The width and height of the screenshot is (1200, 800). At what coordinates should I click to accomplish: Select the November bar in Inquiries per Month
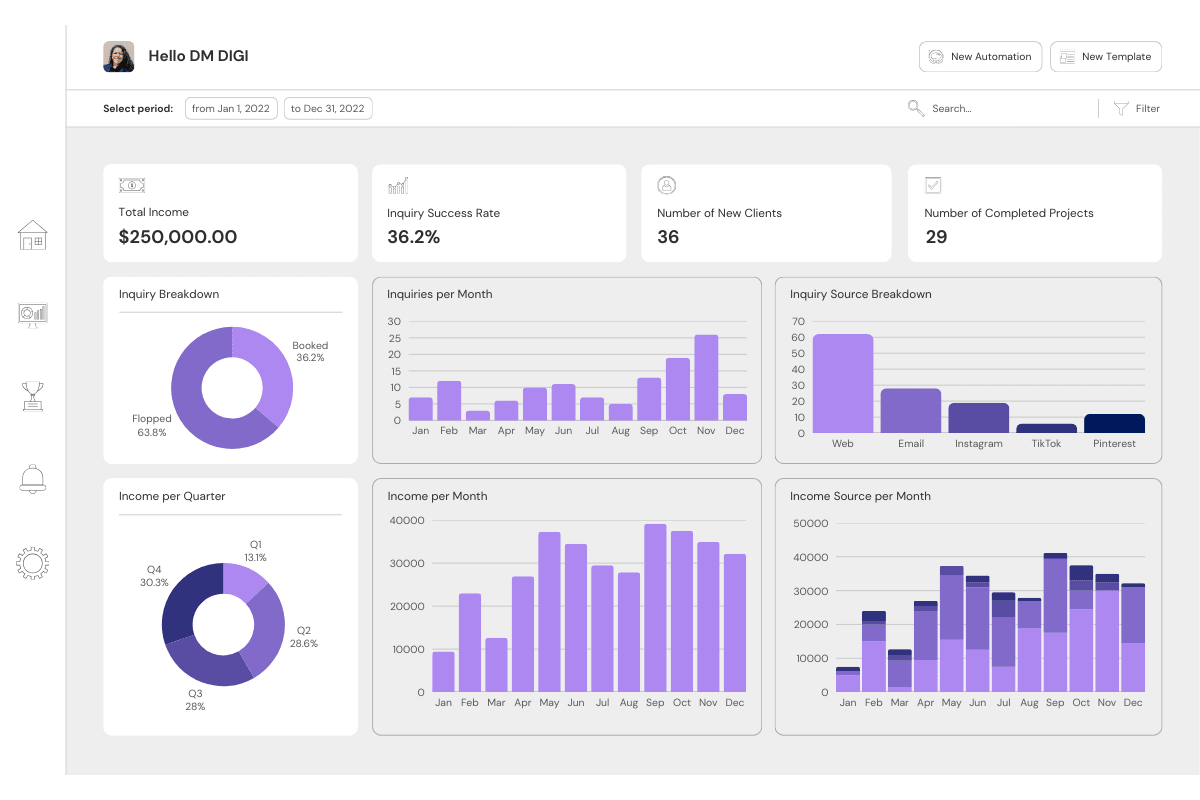[x=706, y=377]
